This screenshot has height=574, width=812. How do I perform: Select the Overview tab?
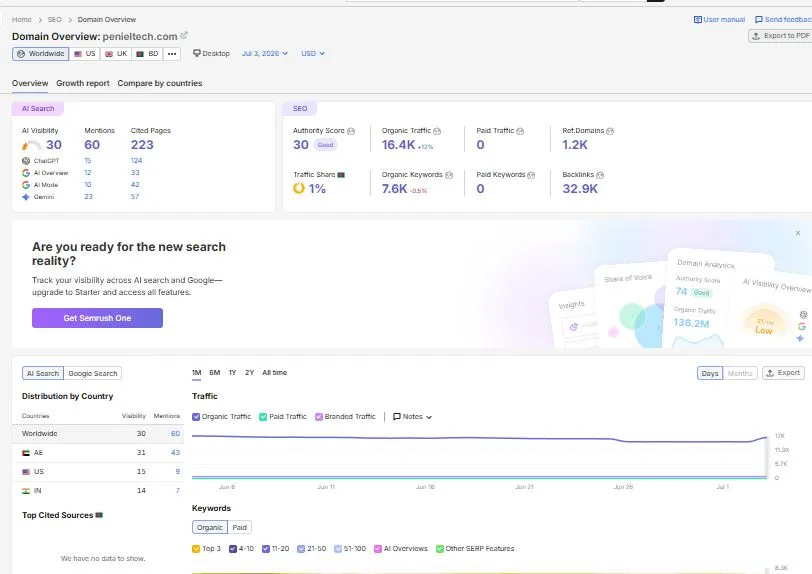(x=30, y=83)
